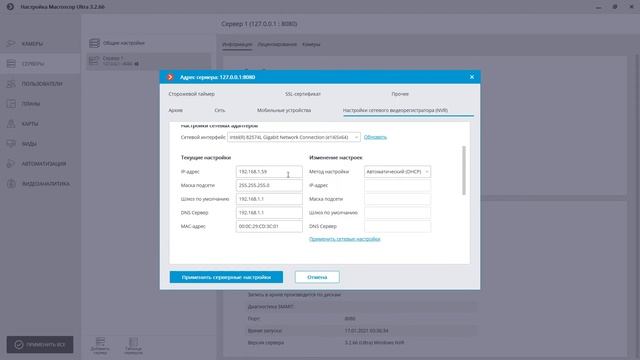Click the new Шлюз по умолчанию field under Изменение настроек

pyautogui.click(x=397, y=213)
